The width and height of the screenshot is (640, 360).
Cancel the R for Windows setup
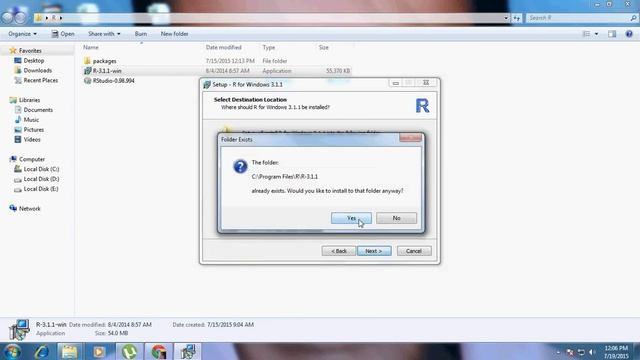pos(414,251)
